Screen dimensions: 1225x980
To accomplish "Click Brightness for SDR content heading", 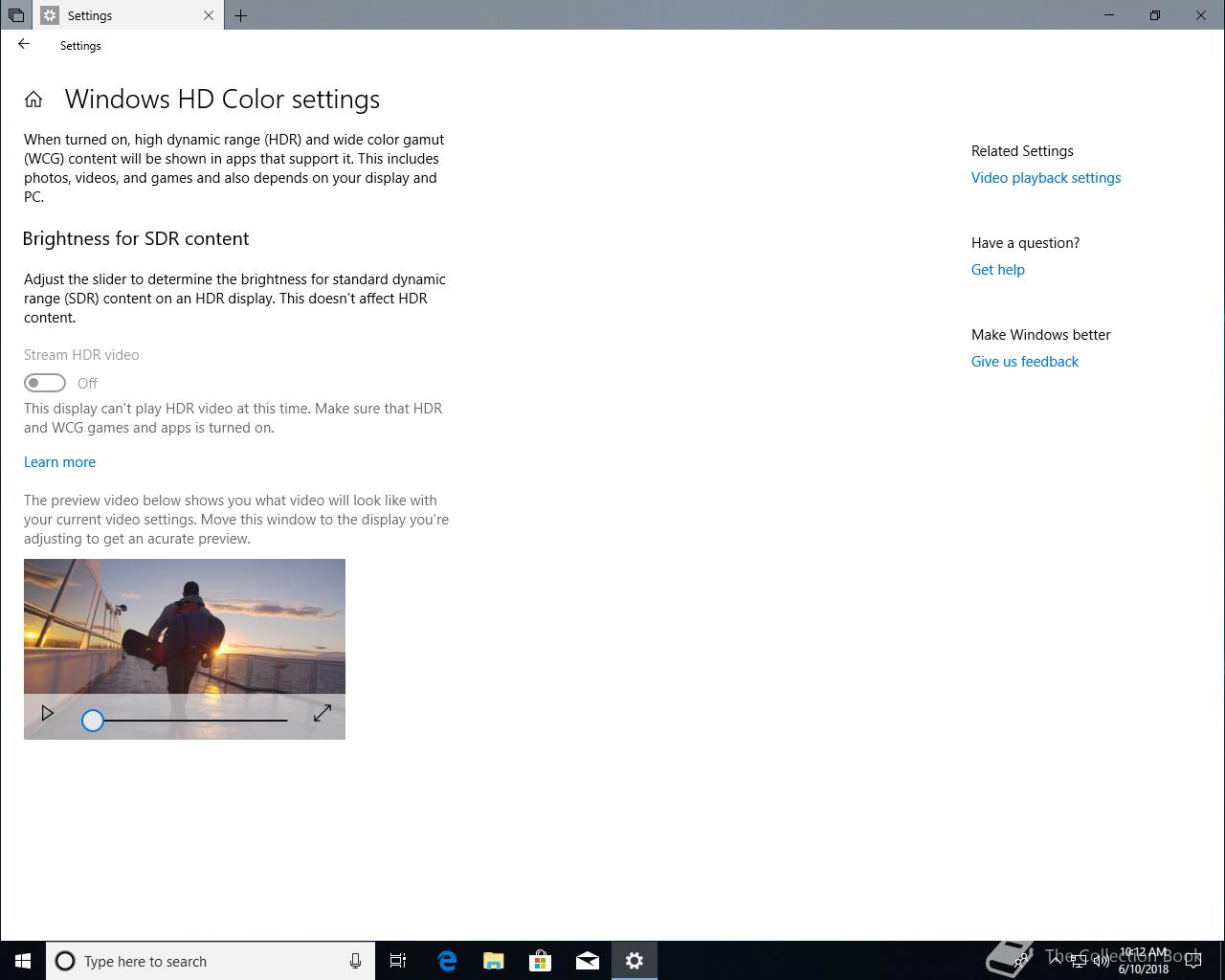I will pyautogui.click(x=136, y=238).
